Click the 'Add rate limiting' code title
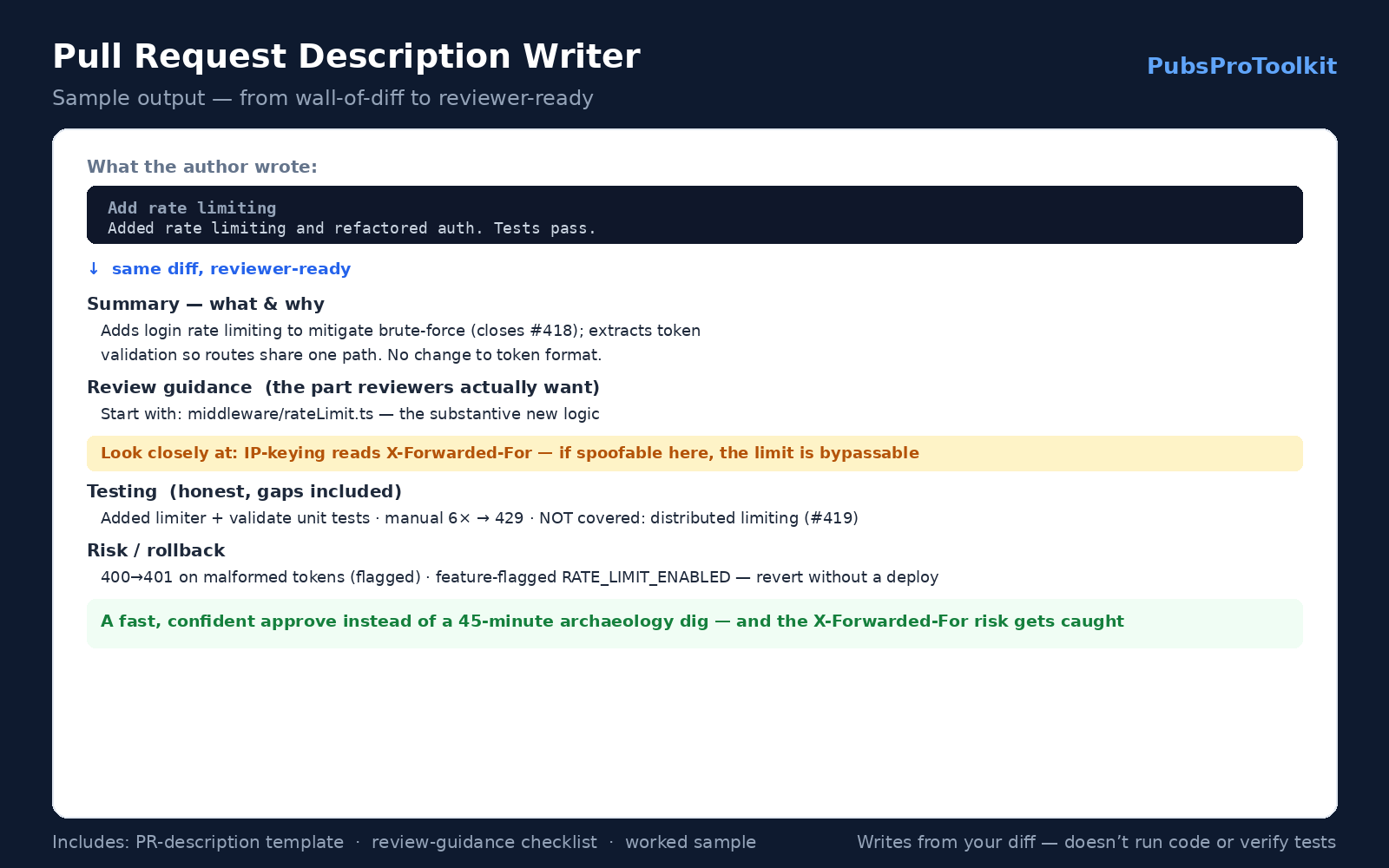The width and height of the screenshot is (1389, 868). [192, 207]
